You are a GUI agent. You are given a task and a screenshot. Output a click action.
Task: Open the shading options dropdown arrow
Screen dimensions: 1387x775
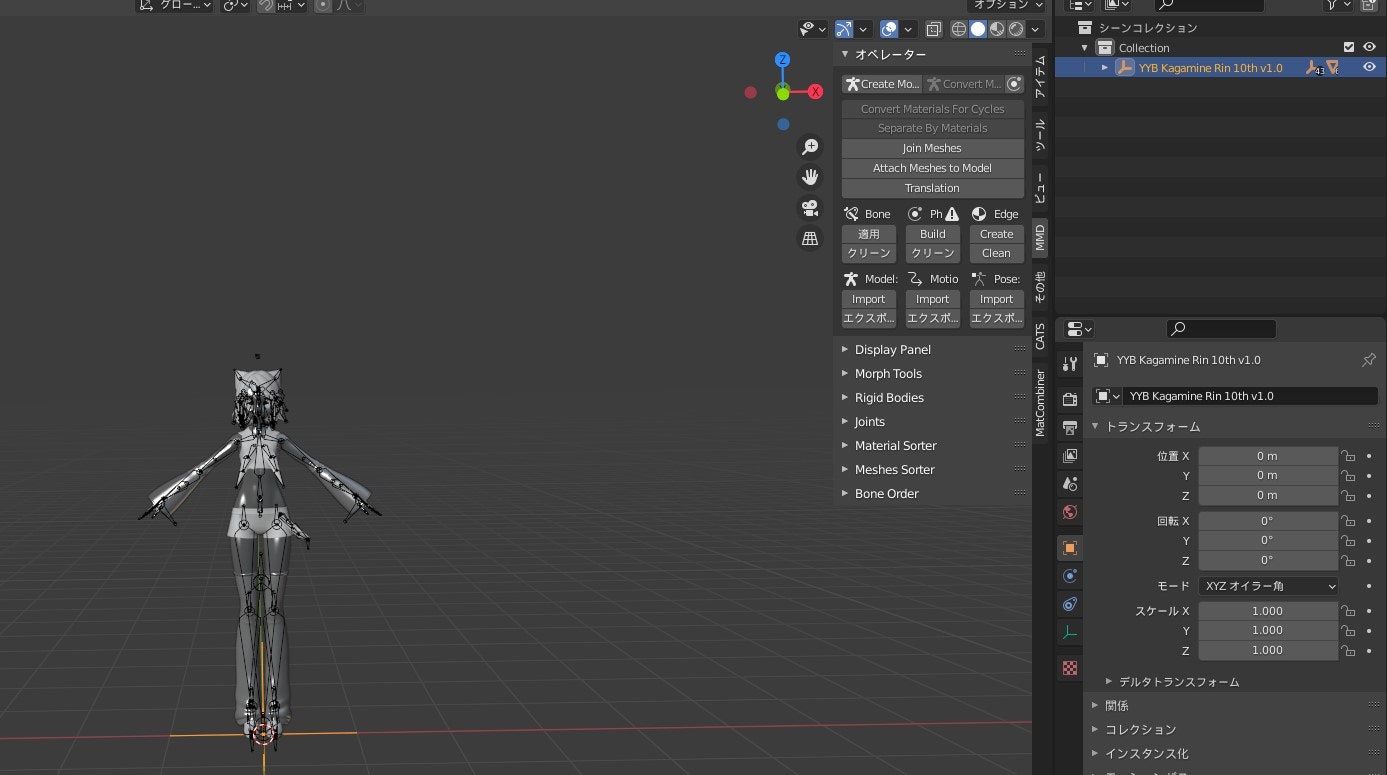[1036, 29]
